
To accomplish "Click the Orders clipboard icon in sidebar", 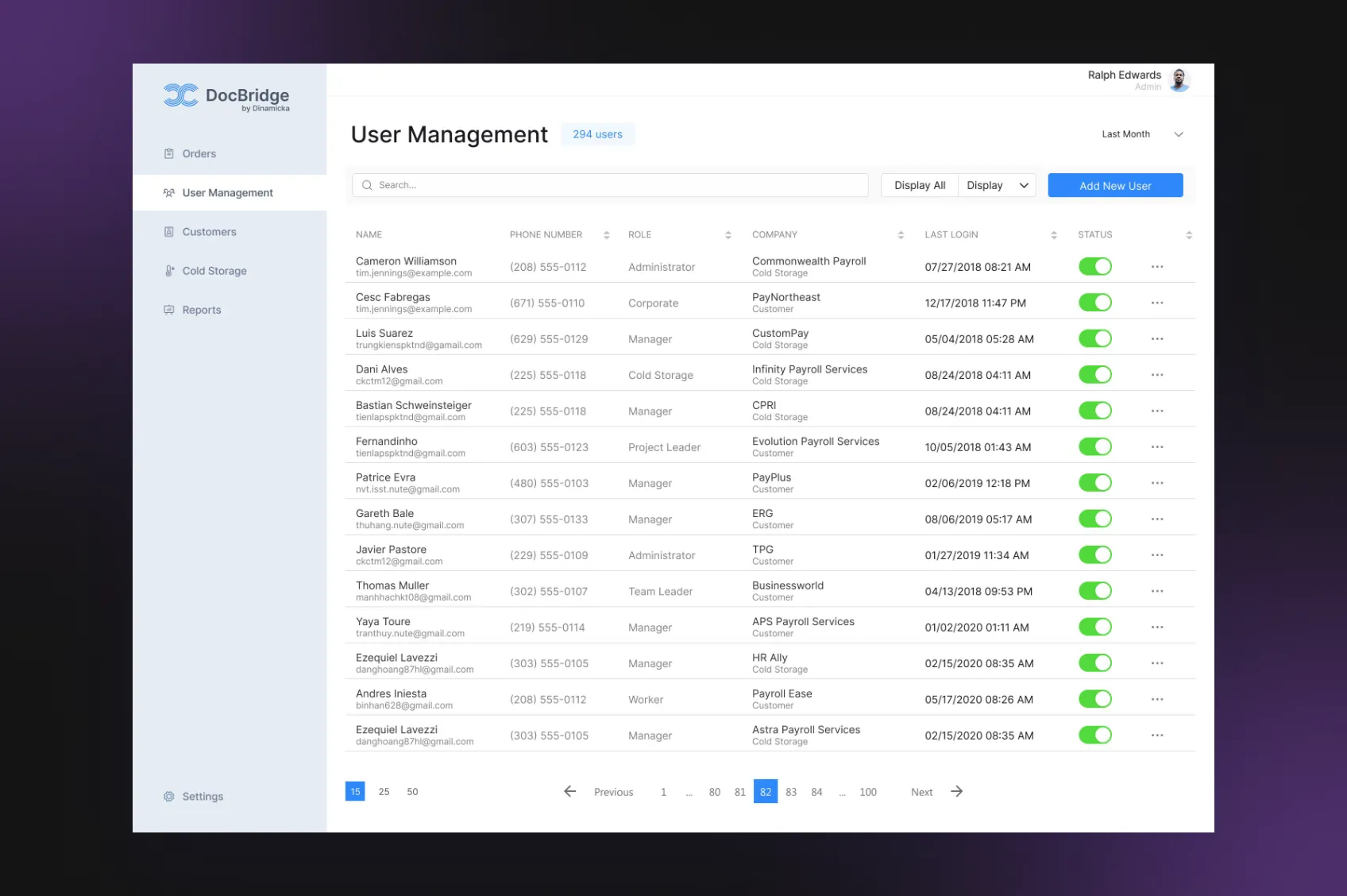I will click(x=168, y=154).
